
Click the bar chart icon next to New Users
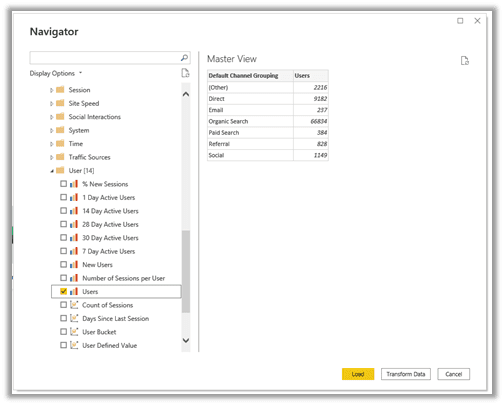(x=74, y=264)
